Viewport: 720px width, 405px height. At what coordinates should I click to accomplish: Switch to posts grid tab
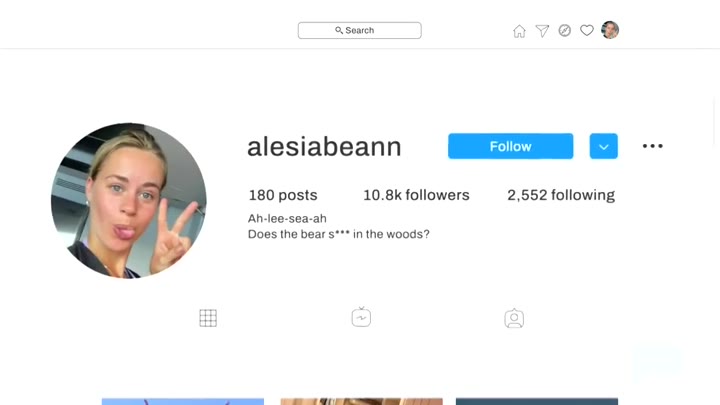208,318
